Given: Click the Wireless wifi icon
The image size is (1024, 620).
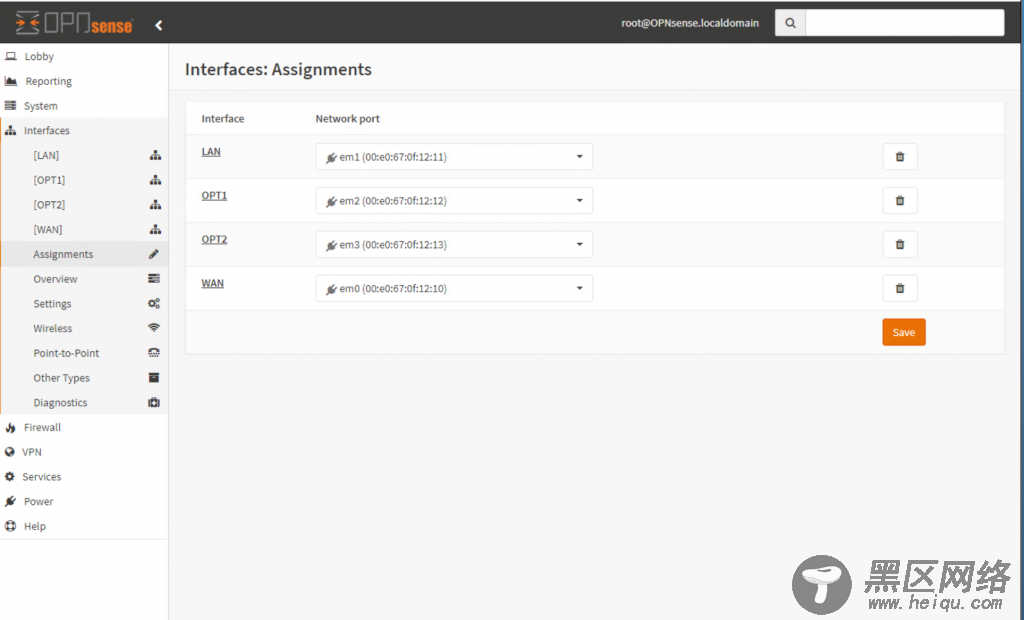Looking at the screenshot, I should click(154, 328).
